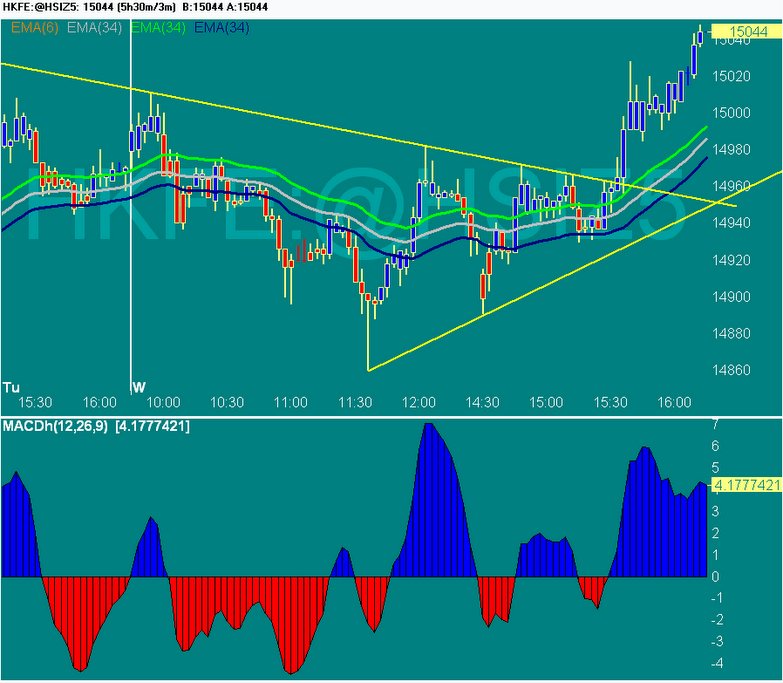Click the dark blue EMA(34) legend label
Viewport: 783px width, 683px height.
pyautogui.click(x=221, y=27)
